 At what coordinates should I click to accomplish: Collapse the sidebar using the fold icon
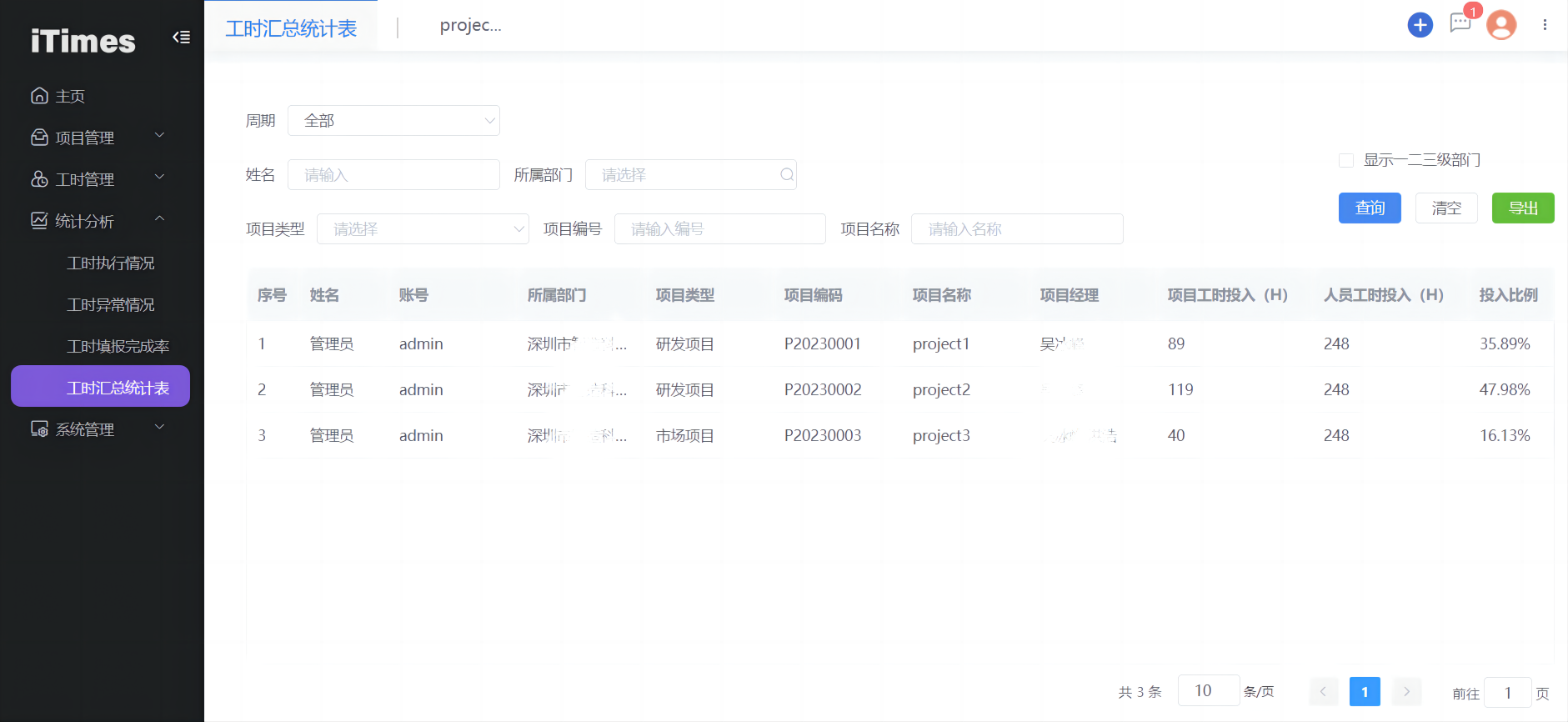click(181, 37)
